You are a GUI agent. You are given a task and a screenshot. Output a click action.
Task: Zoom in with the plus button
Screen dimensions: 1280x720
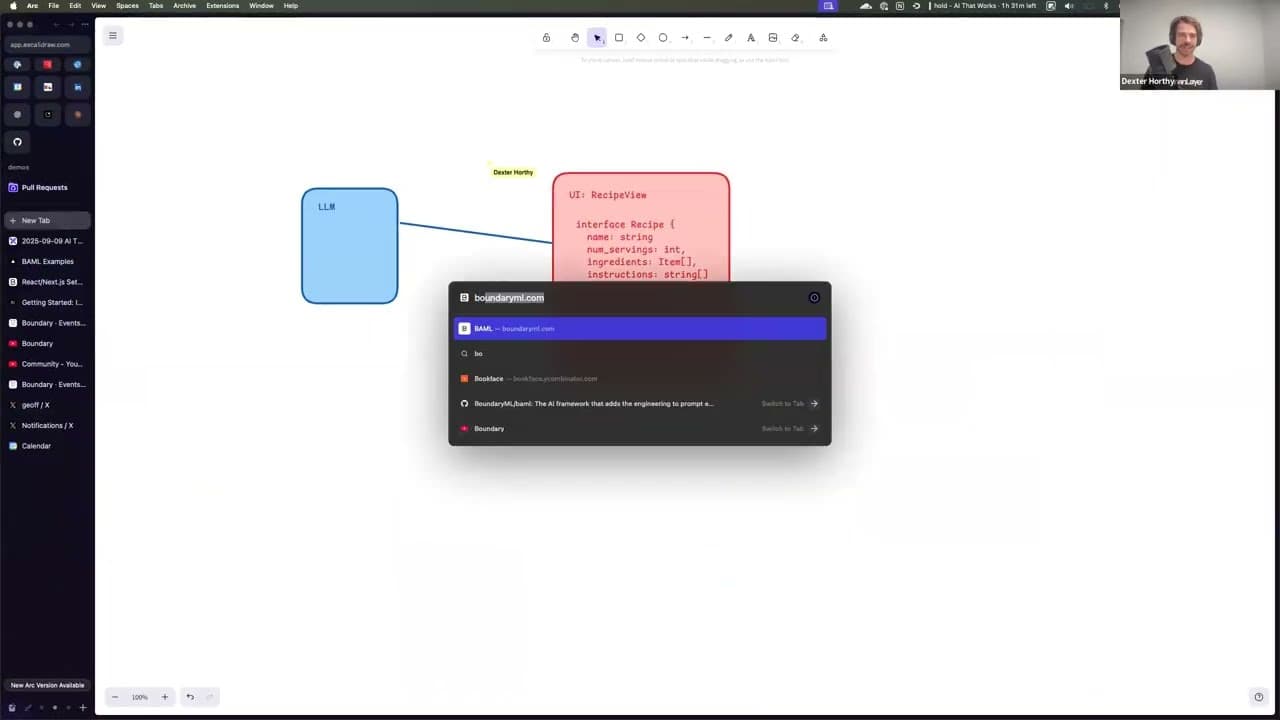point(165,697)
